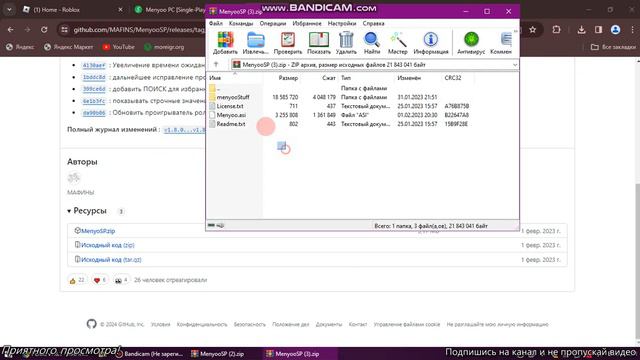This screenshot has width=640, height=360.
Task: Go up one folder with arrow icon
Action: click(x=216, y=64)
